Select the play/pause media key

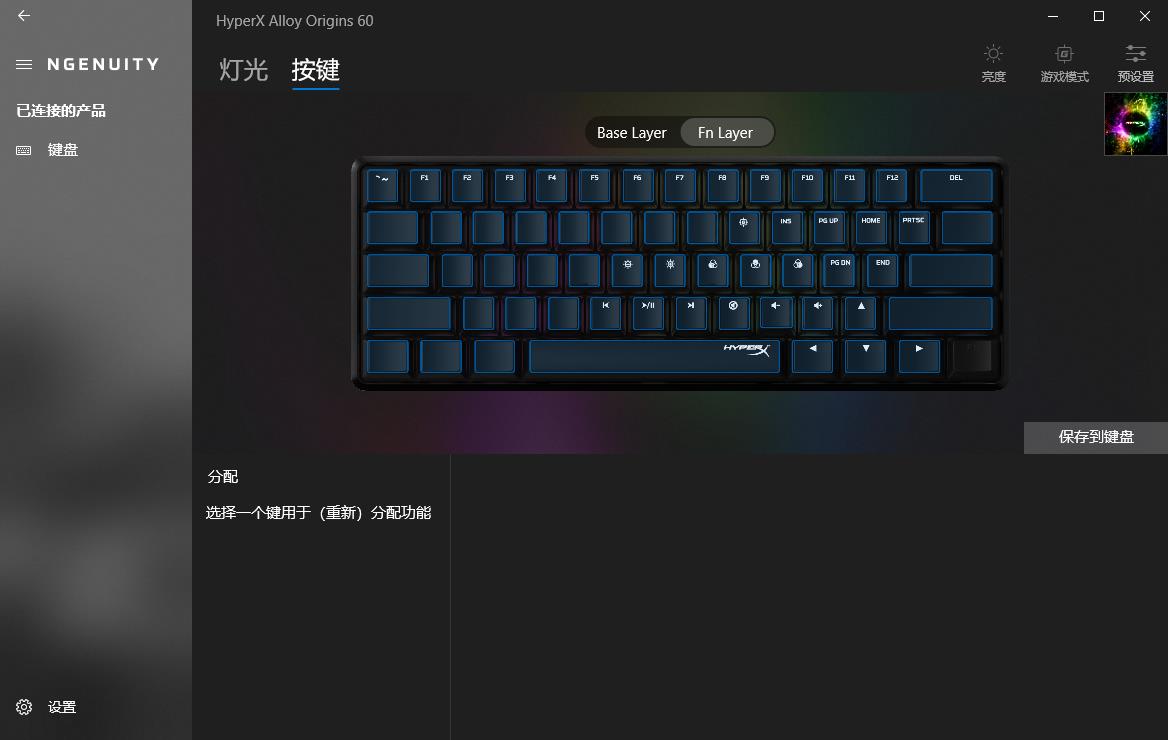coord(648,313)
